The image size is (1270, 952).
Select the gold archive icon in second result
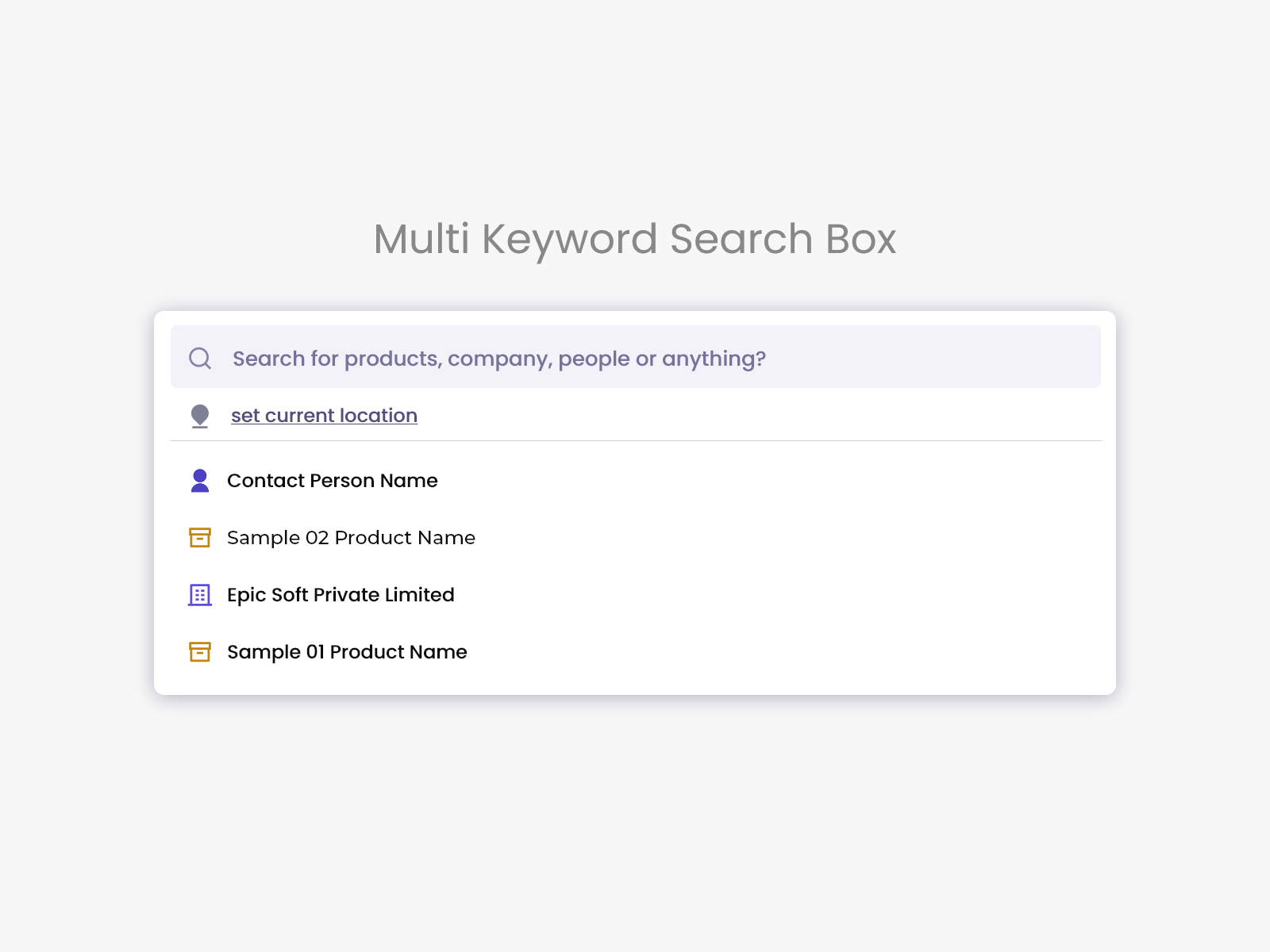[x=199, y=537]
